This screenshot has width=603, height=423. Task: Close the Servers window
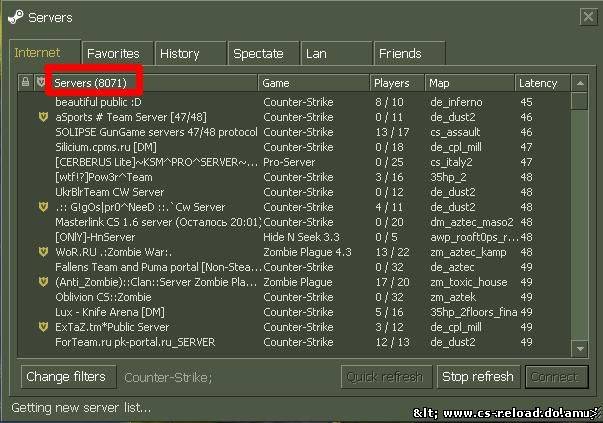pos(588,17)
